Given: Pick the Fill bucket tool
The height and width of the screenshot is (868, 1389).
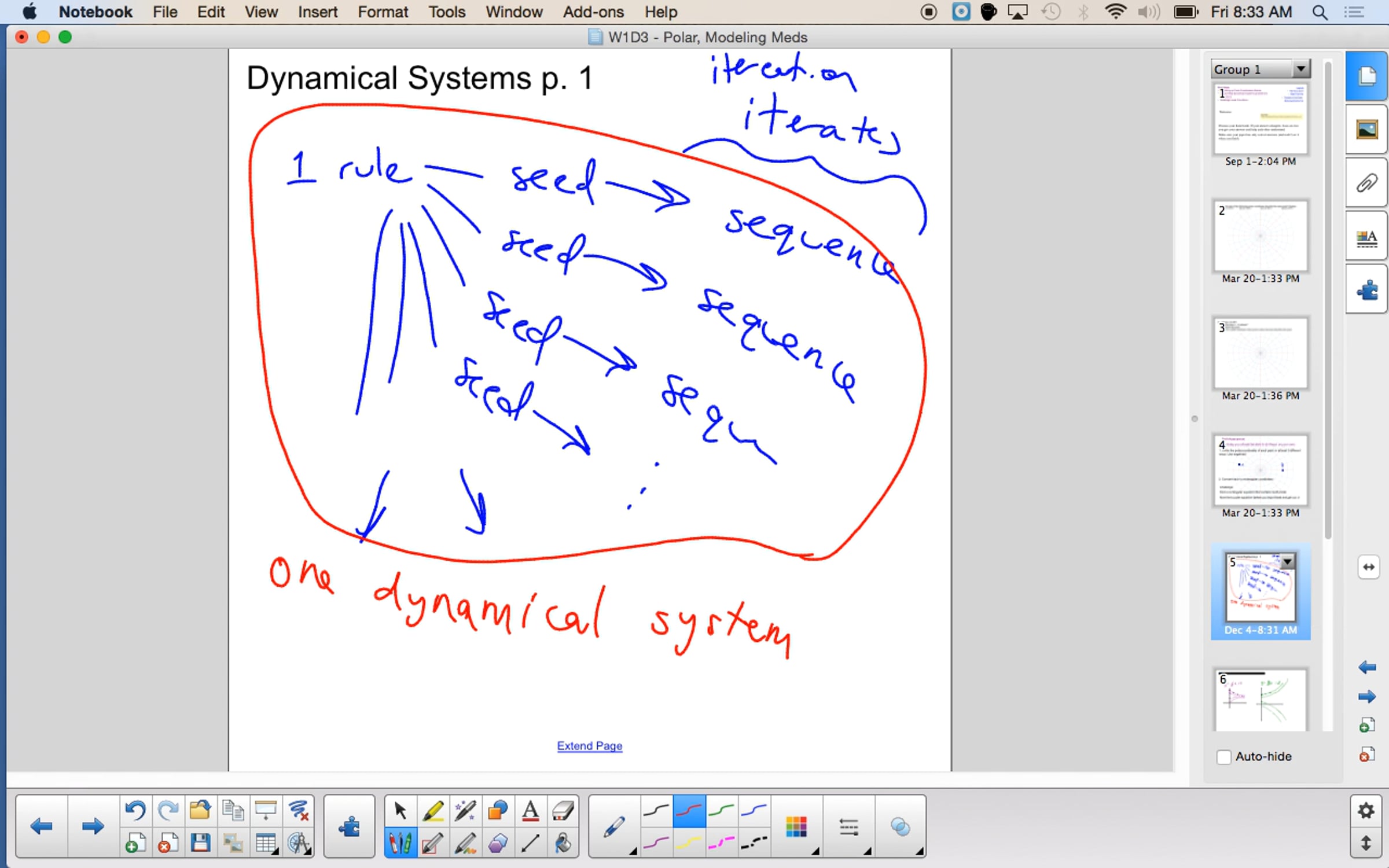Looking at the screenshot, I should (563, 843).
